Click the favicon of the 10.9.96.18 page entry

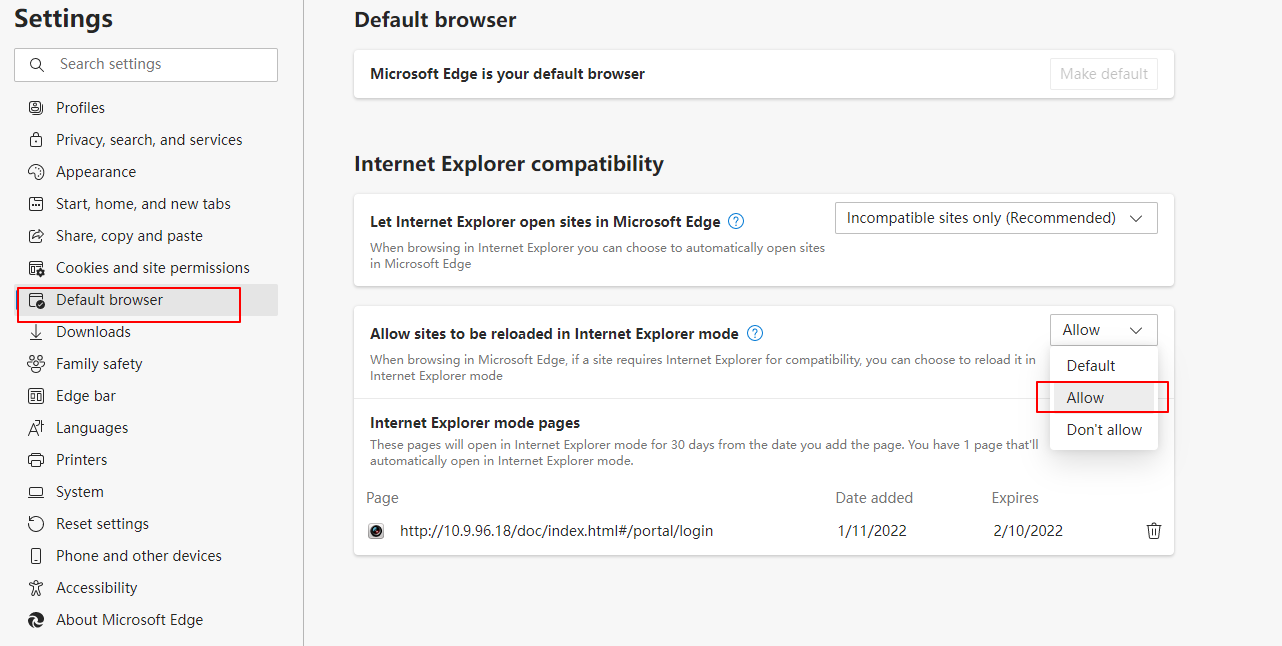tap(376, 531)
